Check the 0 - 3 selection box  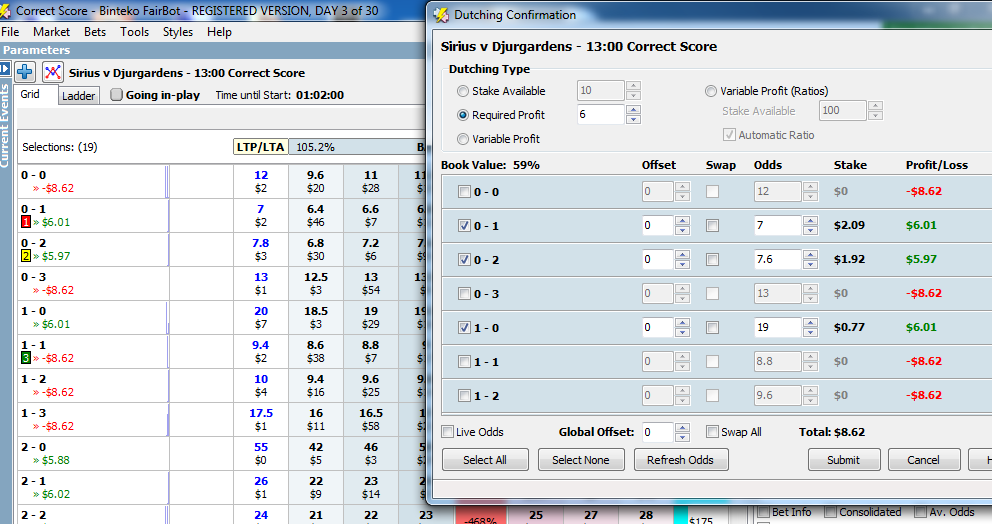pyautogui.click(x=464, y=294)
